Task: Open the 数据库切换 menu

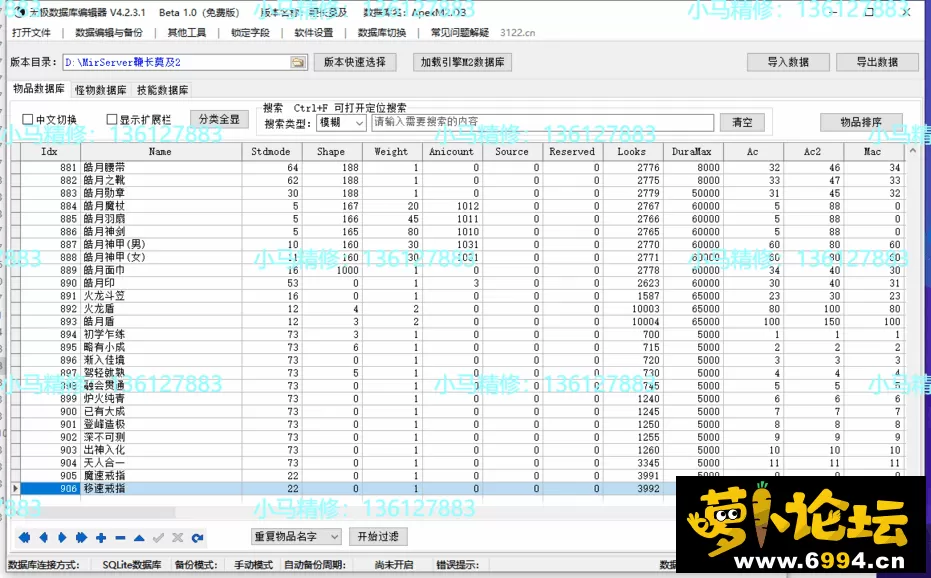Action: [382, 33]
